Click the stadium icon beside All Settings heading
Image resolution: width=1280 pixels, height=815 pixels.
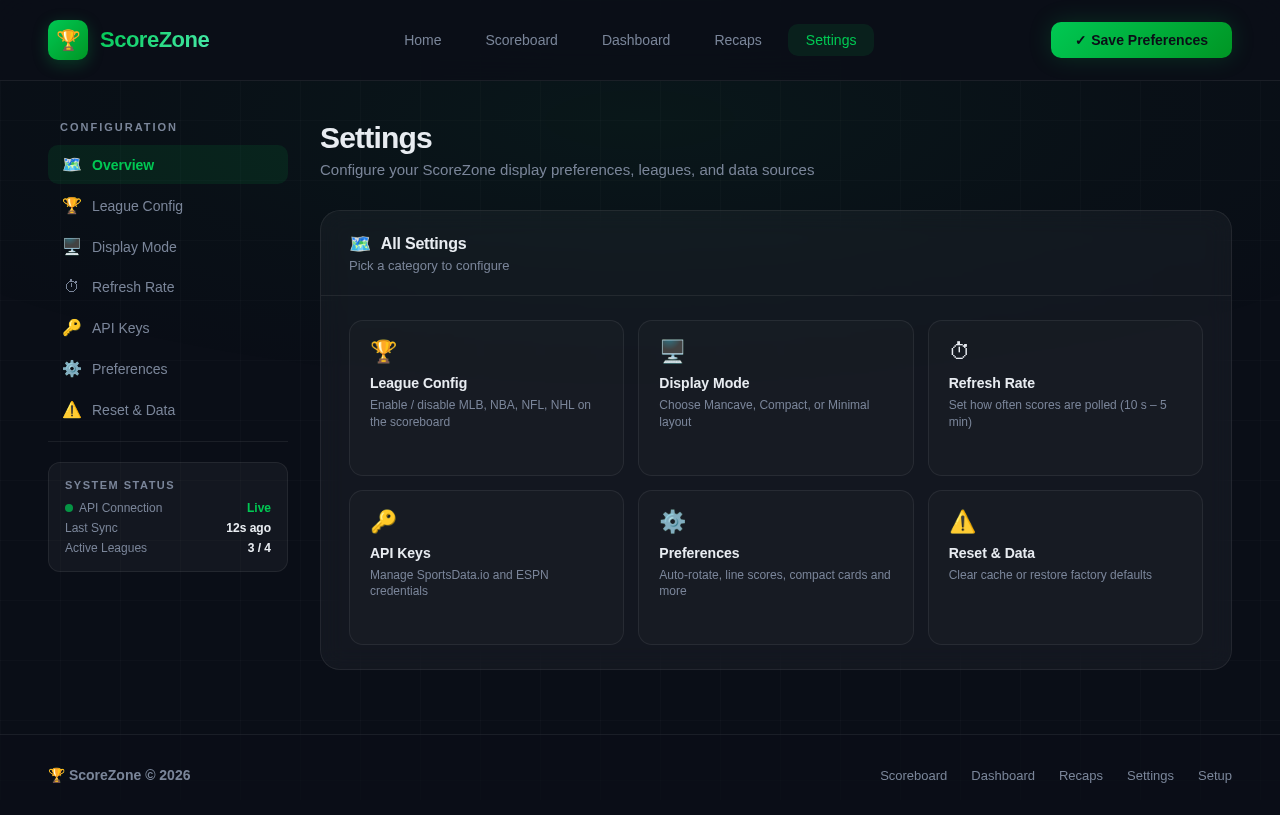(x=360, y=243)
